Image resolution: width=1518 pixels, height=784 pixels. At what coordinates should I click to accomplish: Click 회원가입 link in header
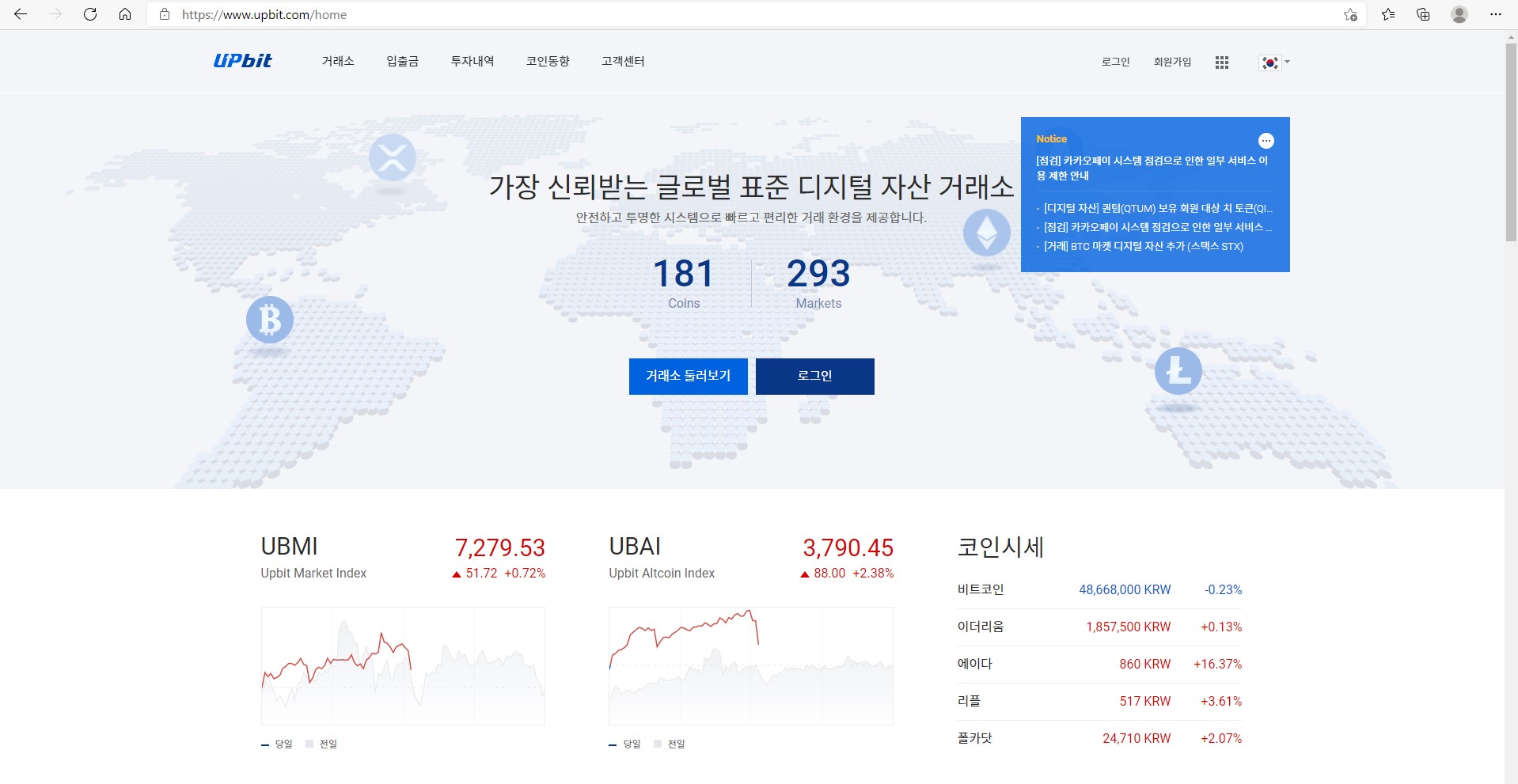1172,62
